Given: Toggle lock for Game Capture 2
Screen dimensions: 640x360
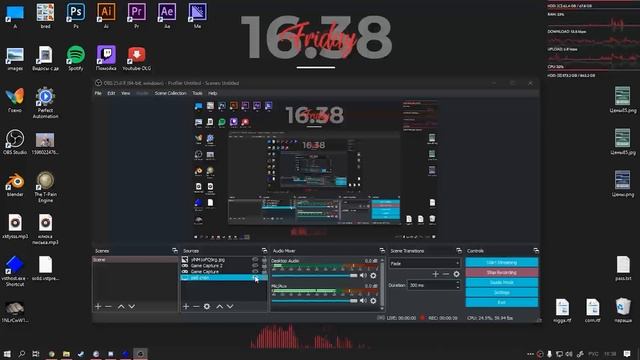Looking at the screenshot, I should 264,266.
